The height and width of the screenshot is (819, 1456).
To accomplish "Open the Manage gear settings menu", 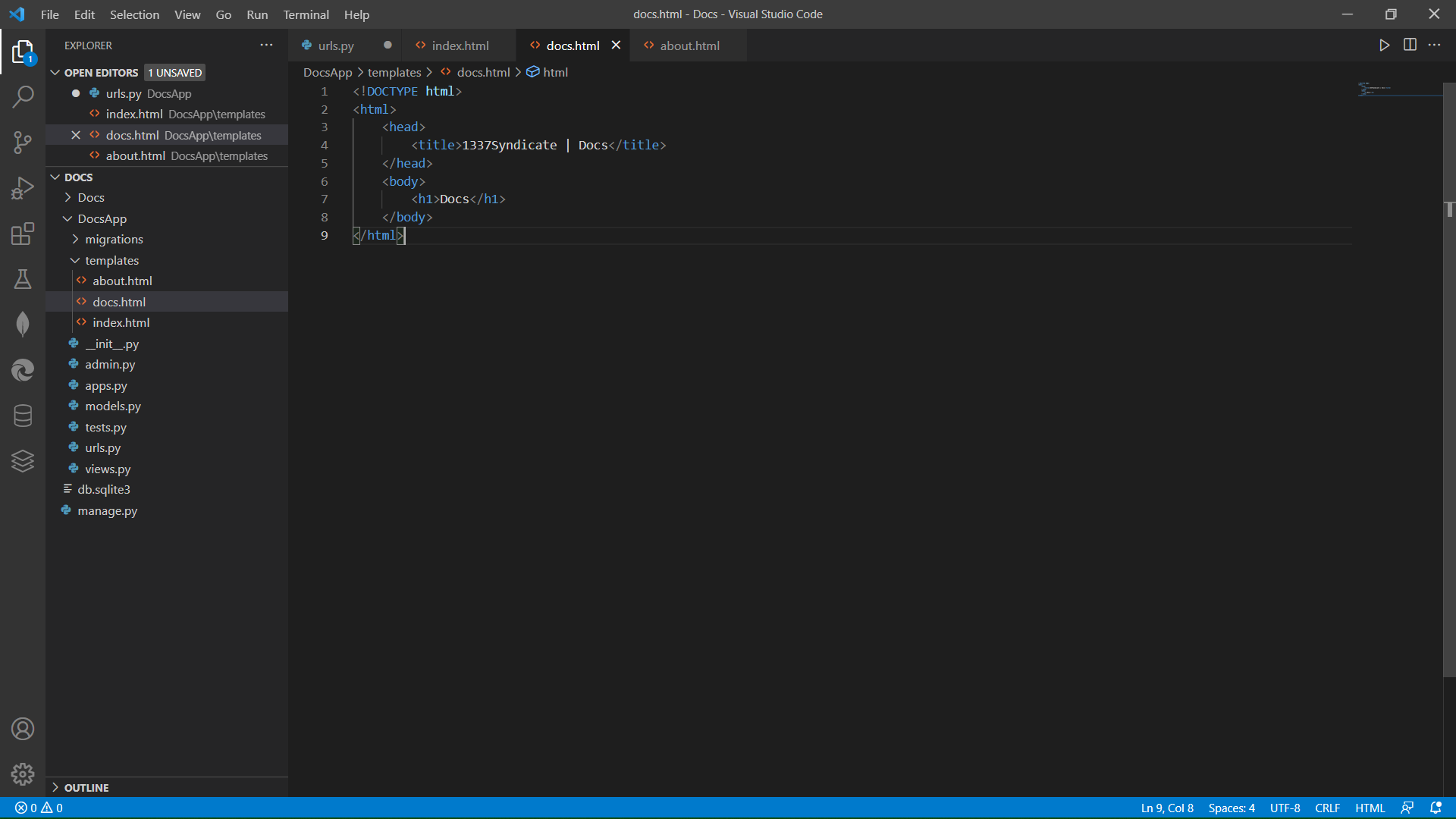I will click(x=23, y=773).
